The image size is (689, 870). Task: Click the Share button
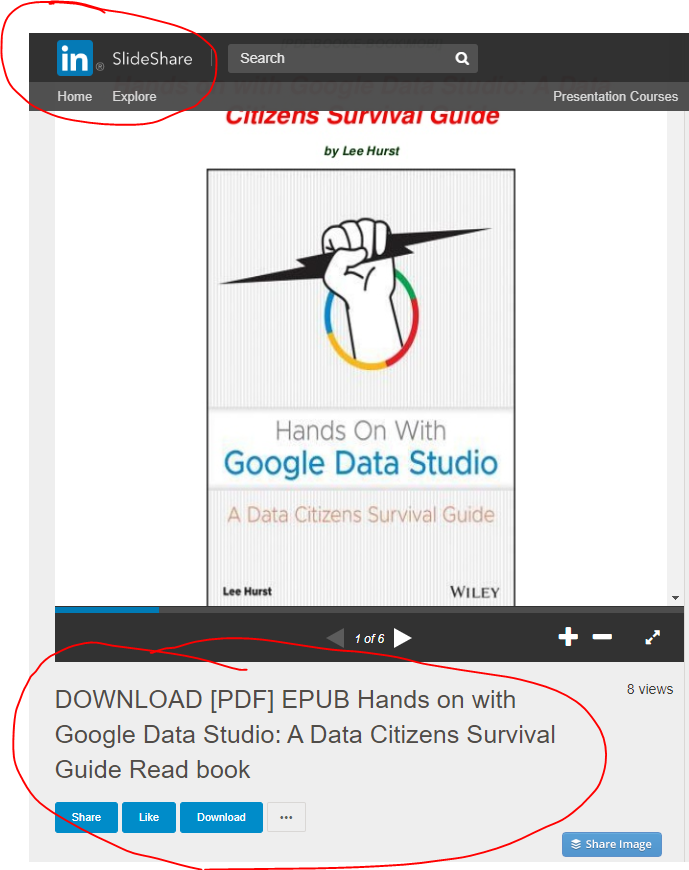87,817
